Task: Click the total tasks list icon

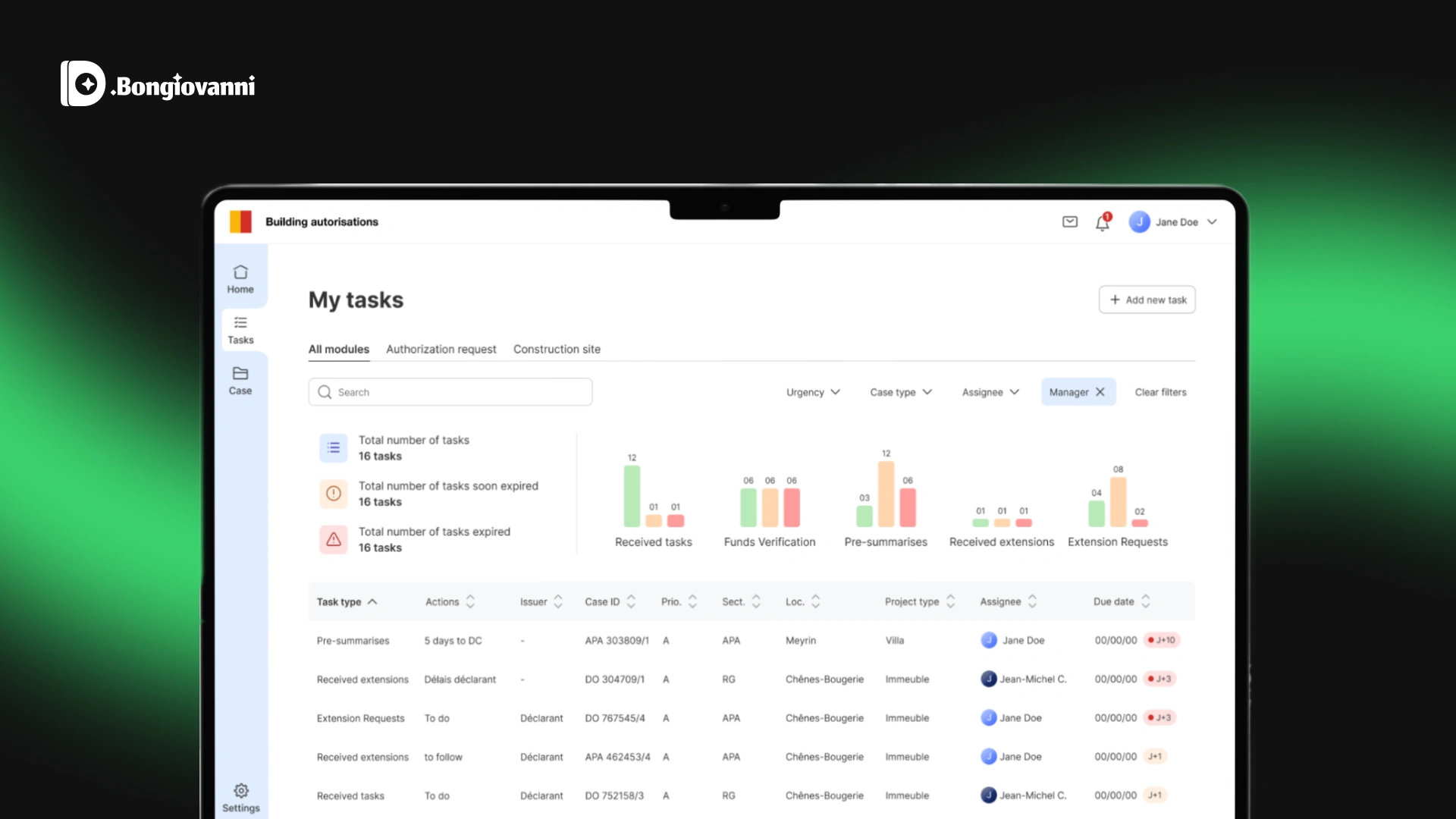Action: (334, 448)
